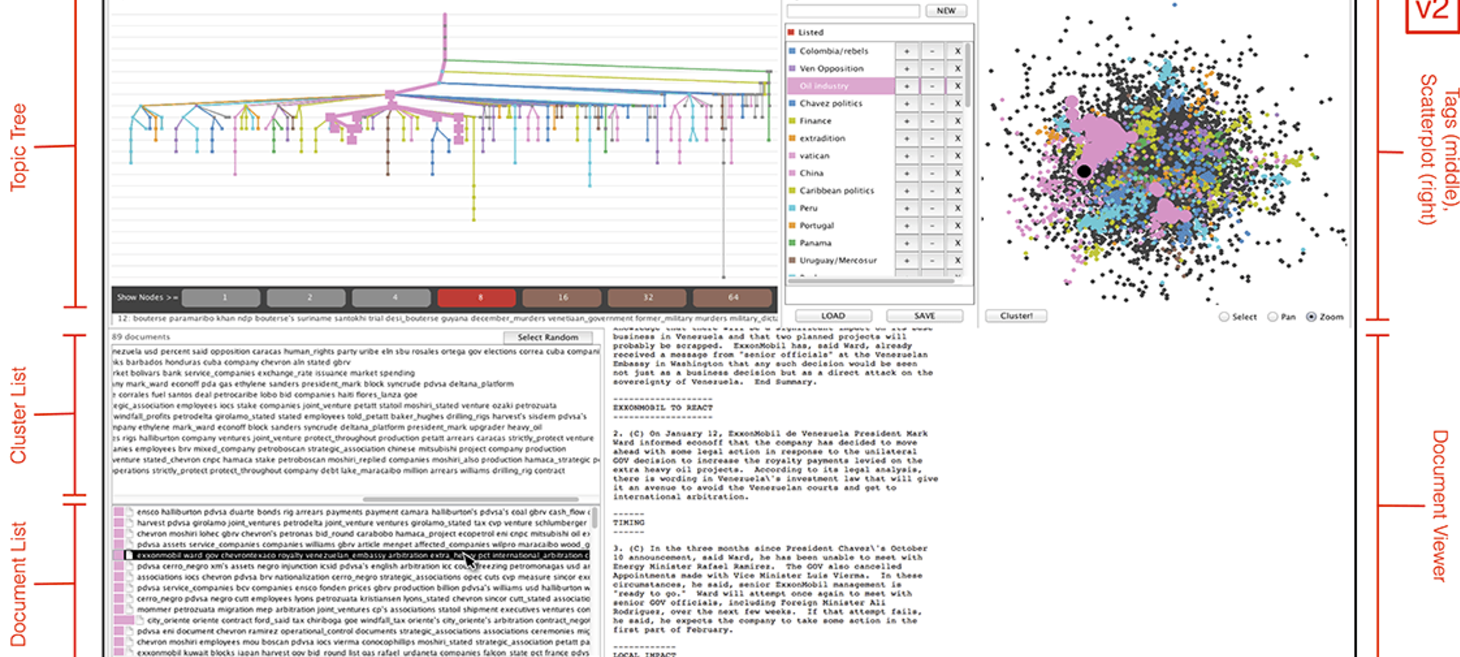Click plus button for Colombia/rebels tag
1460x657 pixels.
coord(906,51)
